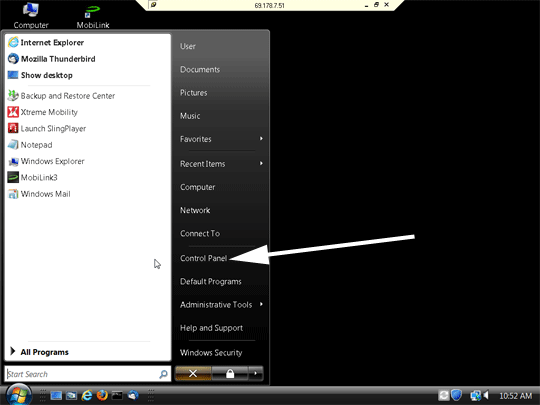Expand Administrative Tools submenu arrow

click(x=261, y=304)
